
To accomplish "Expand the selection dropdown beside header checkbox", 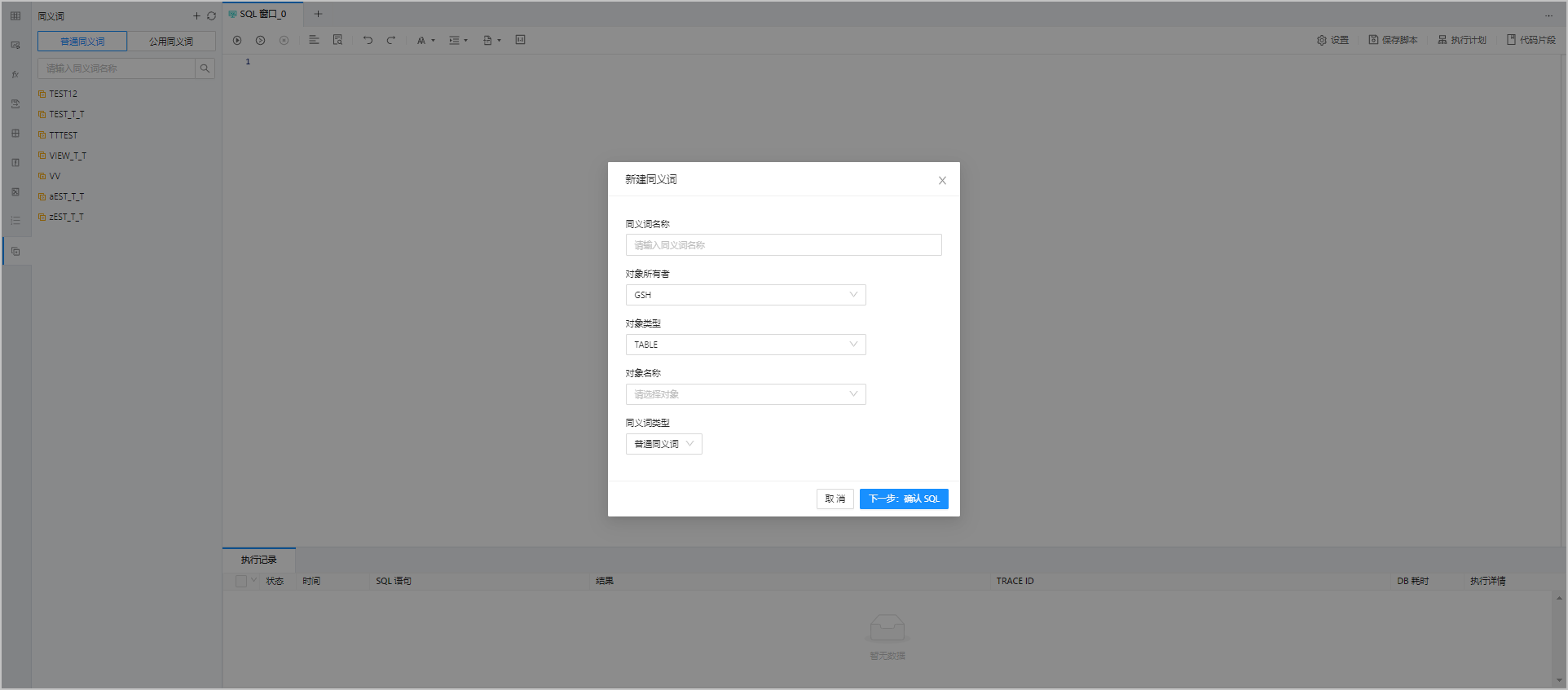I will [253, 581].
